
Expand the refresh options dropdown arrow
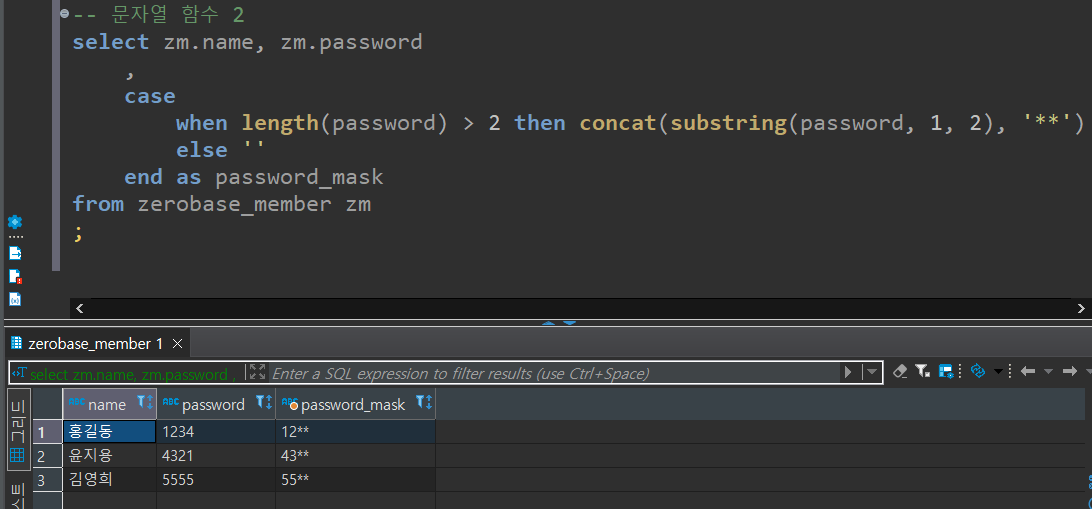pos(997,372)
